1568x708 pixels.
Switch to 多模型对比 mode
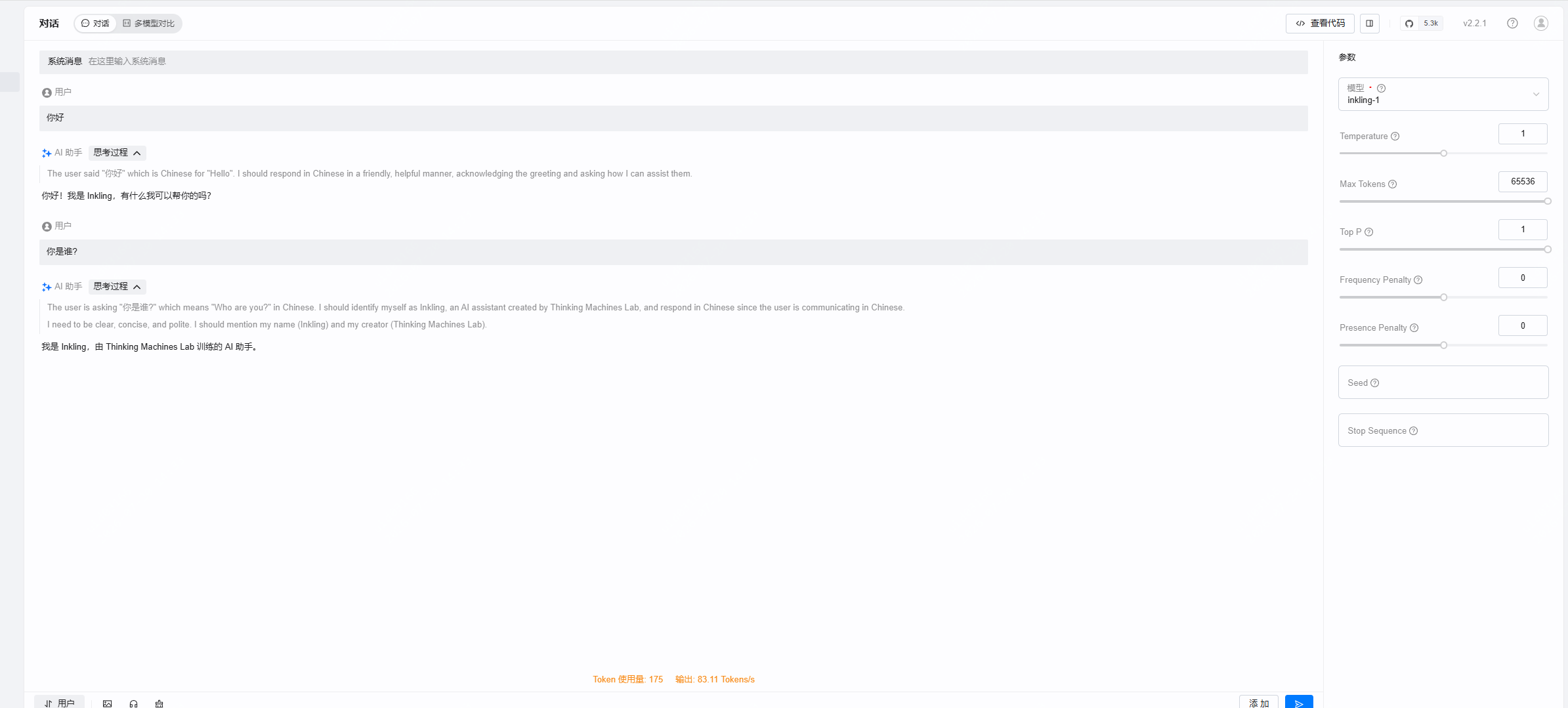pyautogui.click(x=149, y=24)
